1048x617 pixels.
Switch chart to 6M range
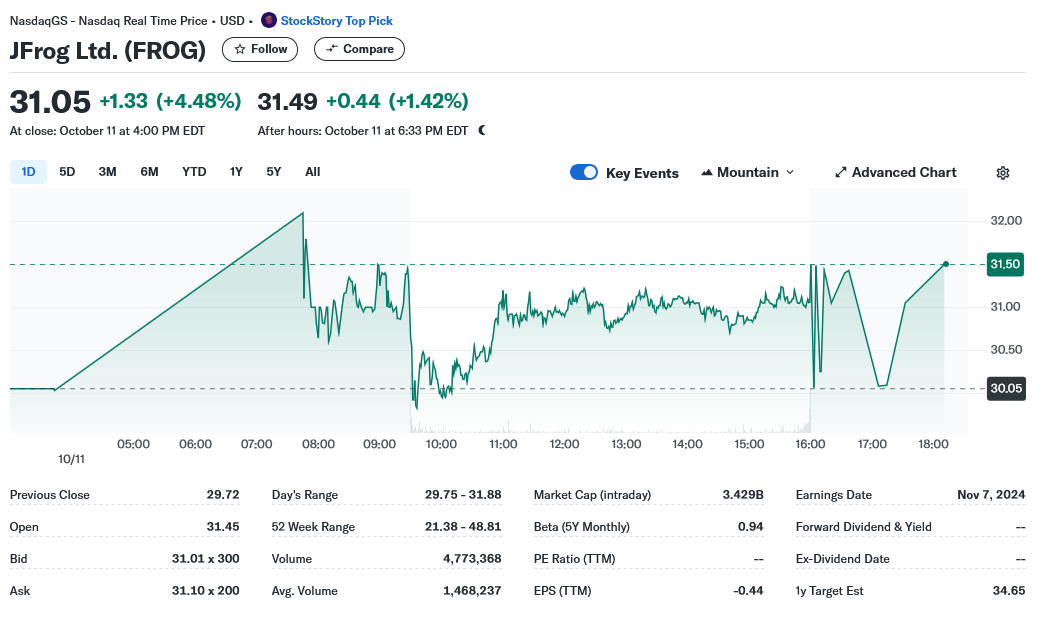point(149,172)
